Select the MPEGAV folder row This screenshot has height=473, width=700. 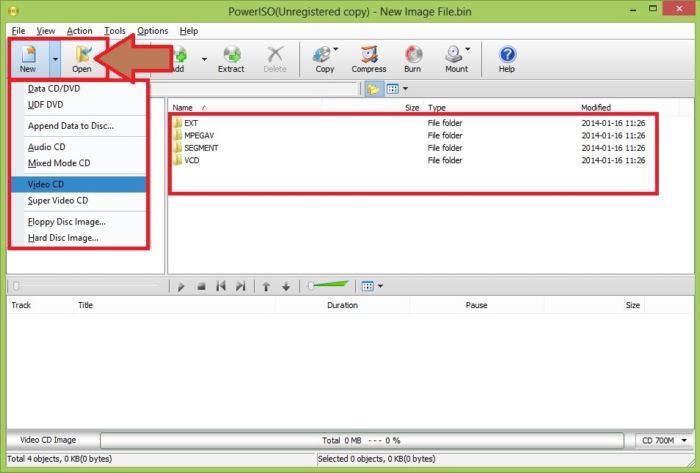tap(409, 135)
